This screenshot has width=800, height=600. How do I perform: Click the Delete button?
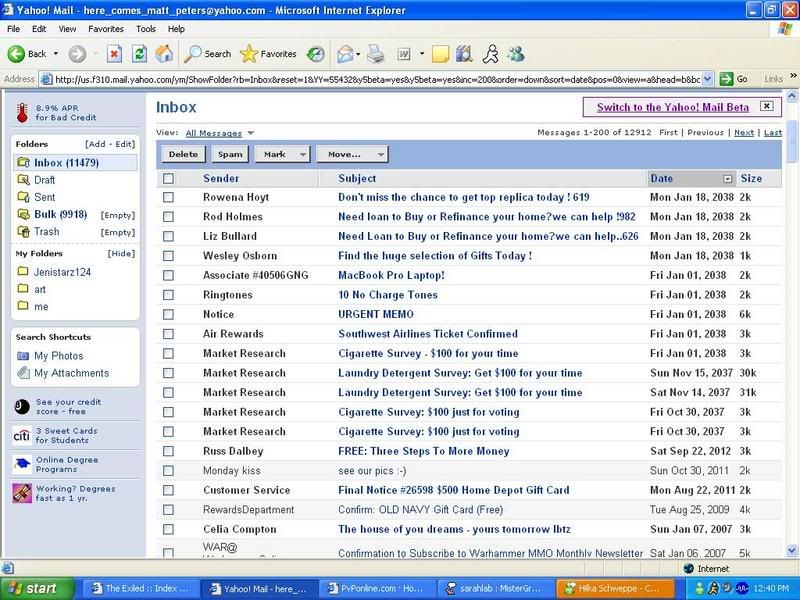[183, 154]
